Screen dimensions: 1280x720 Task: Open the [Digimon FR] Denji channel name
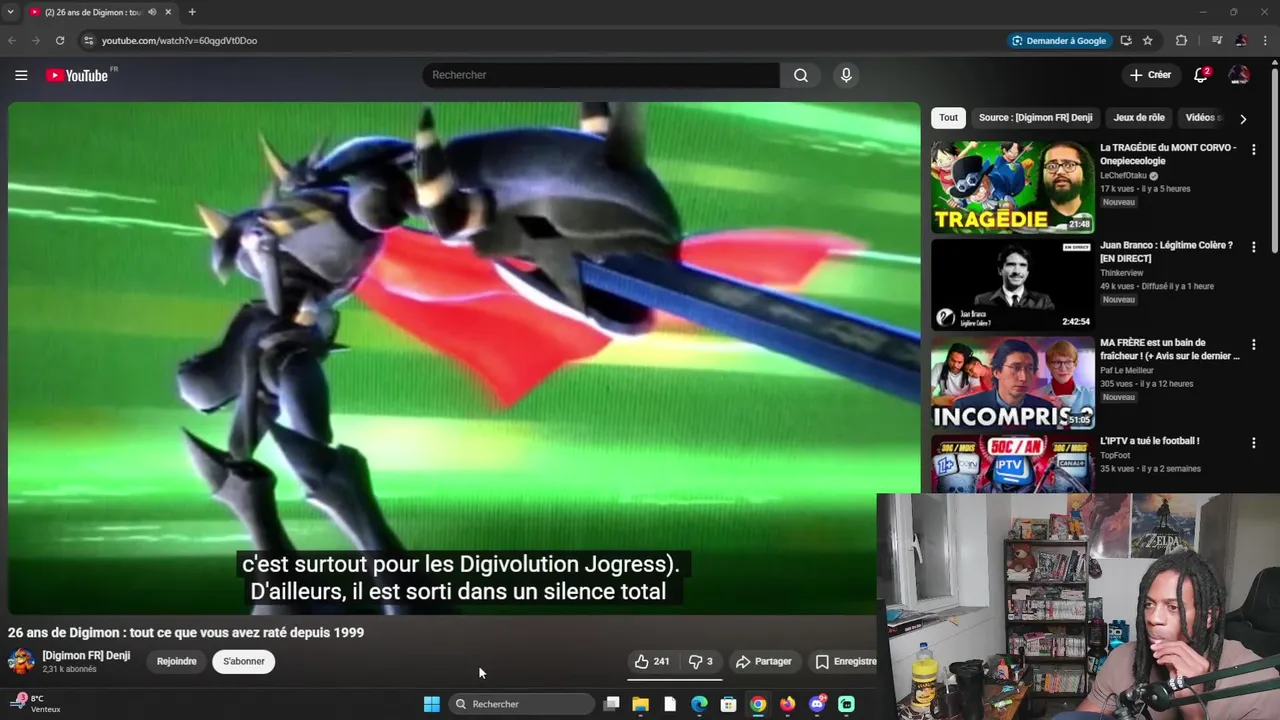pos(86,656)
